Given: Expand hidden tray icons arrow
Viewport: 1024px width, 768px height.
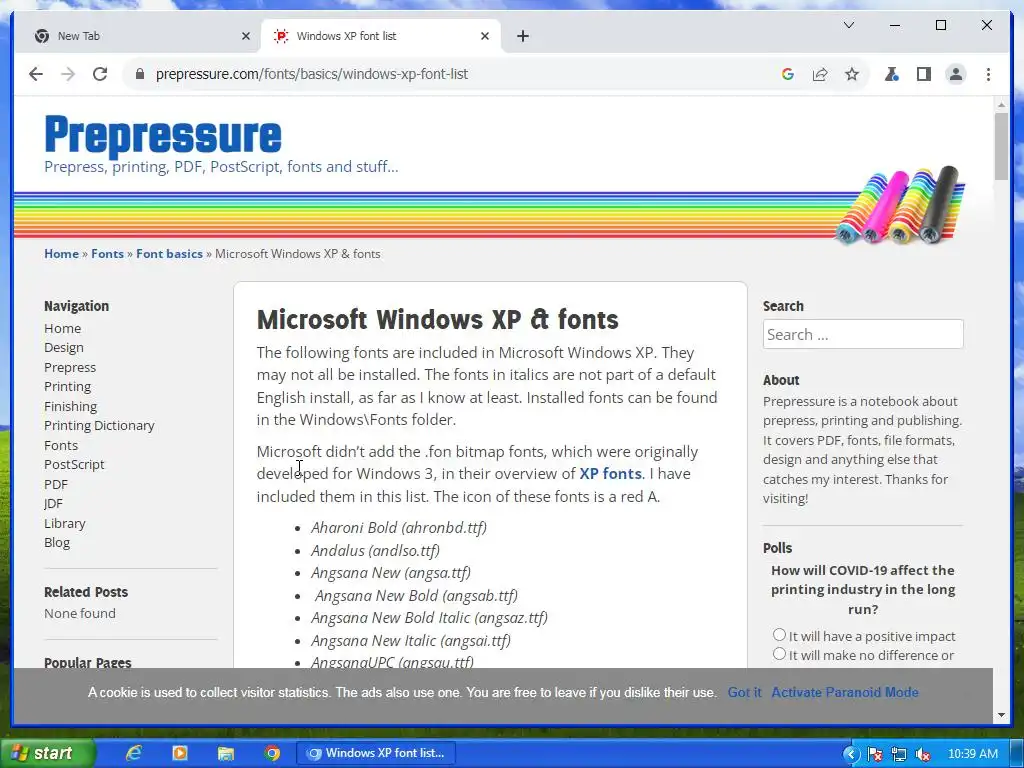Looking at the screenshot, I should point(850,754).
